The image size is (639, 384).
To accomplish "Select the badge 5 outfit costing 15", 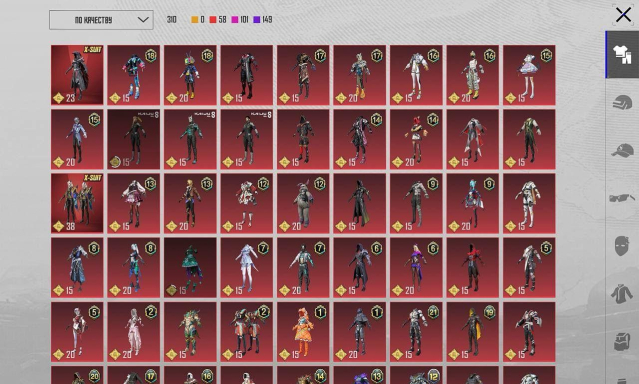I will [x=529, y=268].
